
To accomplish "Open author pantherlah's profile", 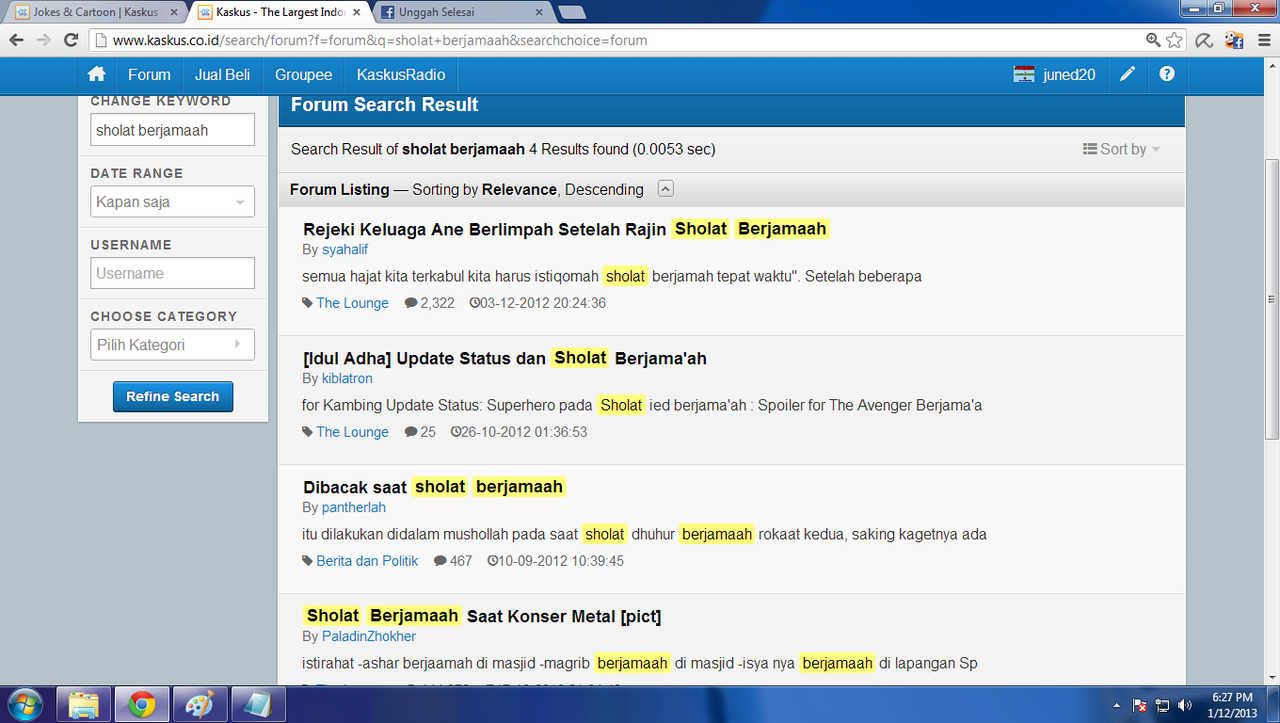I will (354, 507).
